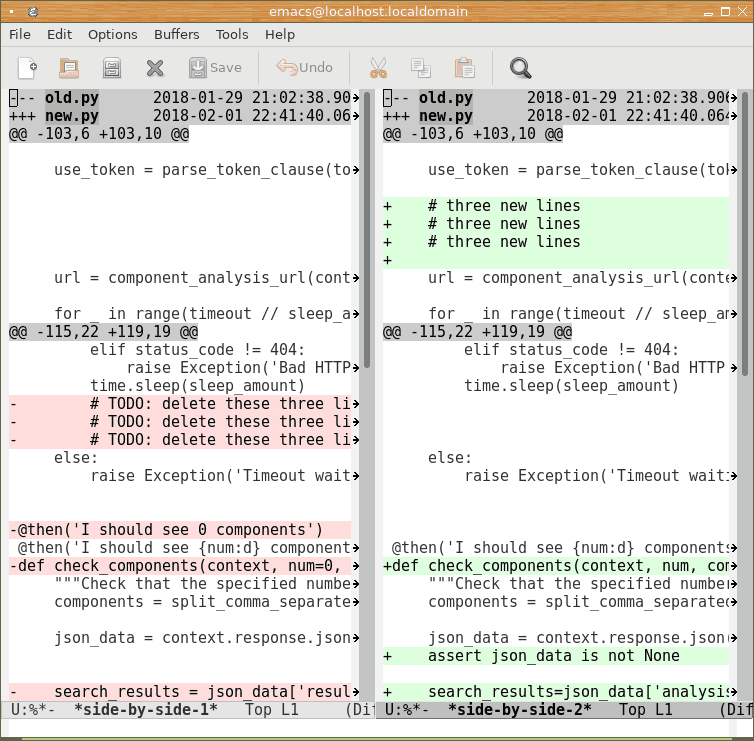Click the added 'search_results=json_data' line in the right pane
The width and height of the screenshot is (754, 741).
[x=555, y=692]
